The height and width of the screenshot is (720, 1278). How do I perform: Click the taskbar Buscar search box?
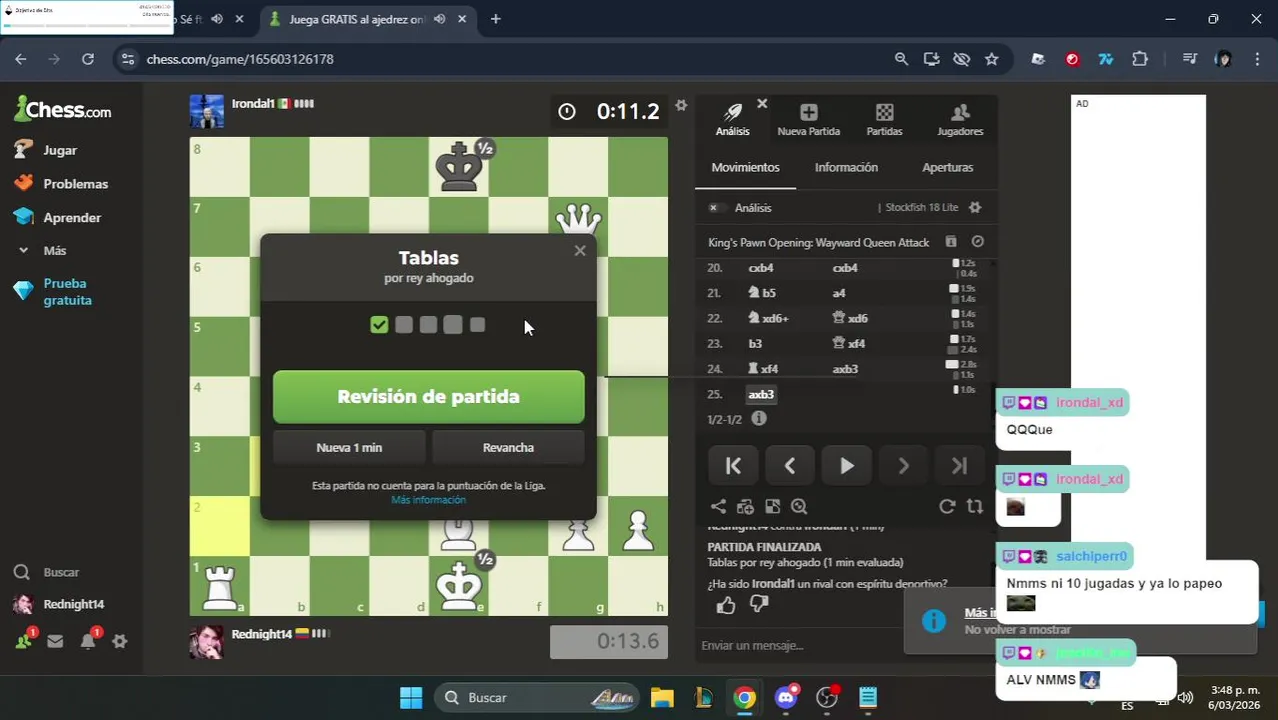[535, 697]
